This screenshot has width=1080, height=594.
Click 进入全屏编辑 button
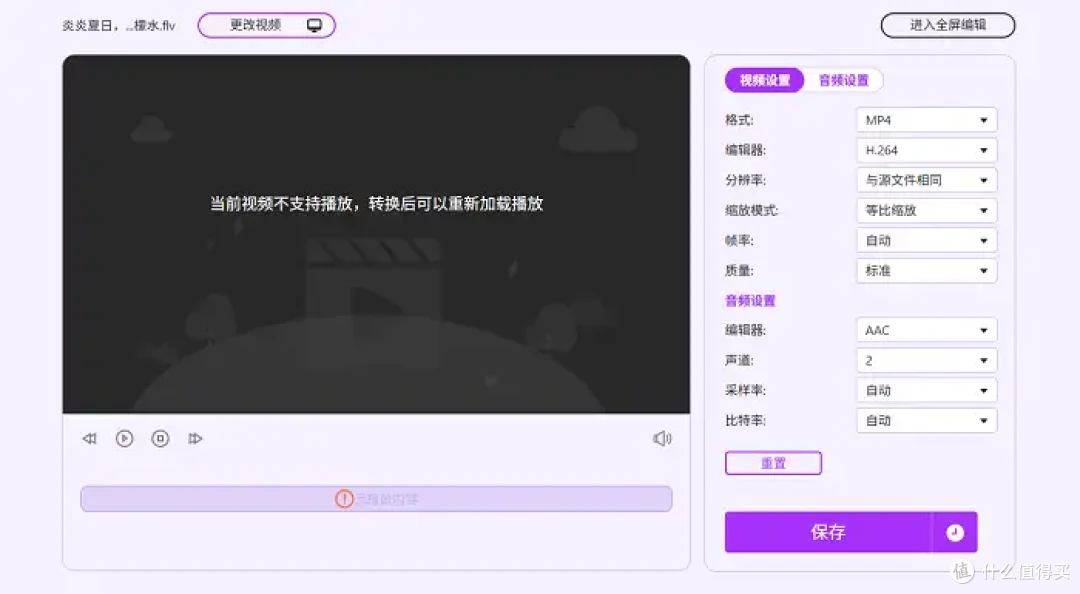[x=948, y=25]
